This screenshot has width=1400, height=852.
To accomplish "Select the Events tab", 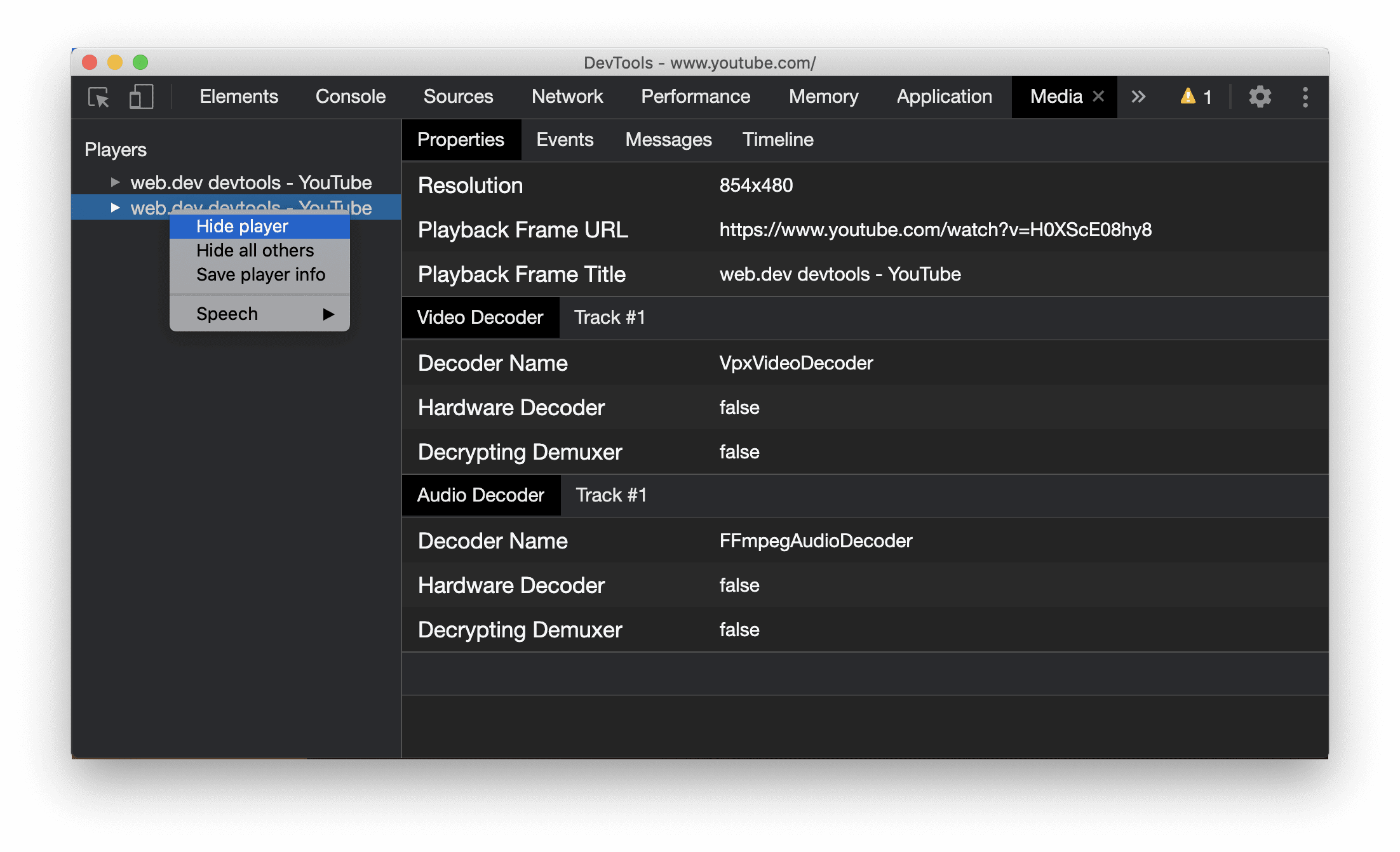I will point(565,140).
